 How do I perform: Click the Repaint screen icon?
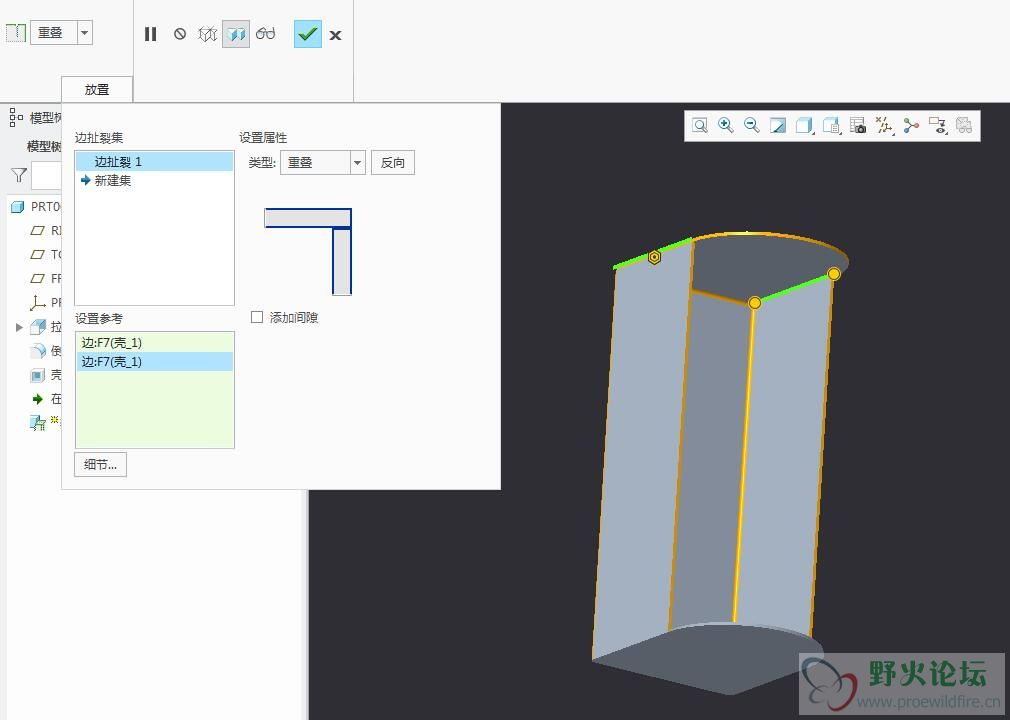[x=778, y=126]
